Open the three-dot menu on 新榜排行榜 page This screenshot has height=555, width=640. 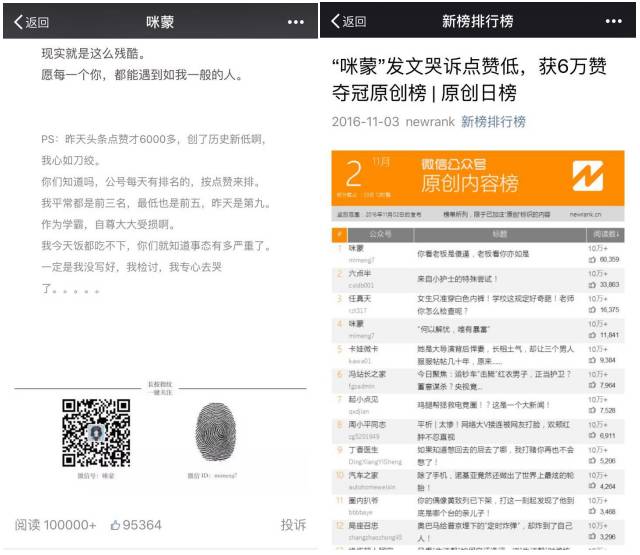click(616, 21)
